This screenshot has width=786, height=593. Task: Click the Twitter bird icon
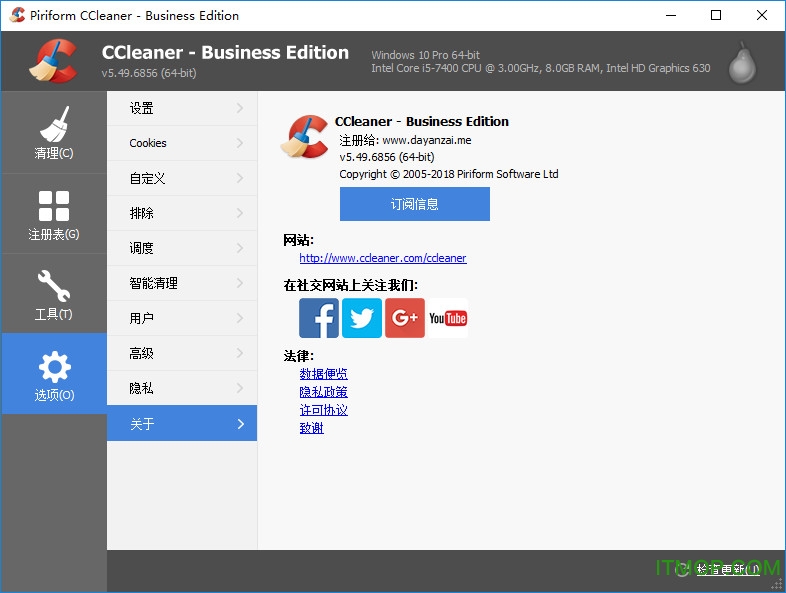point(362,318)
